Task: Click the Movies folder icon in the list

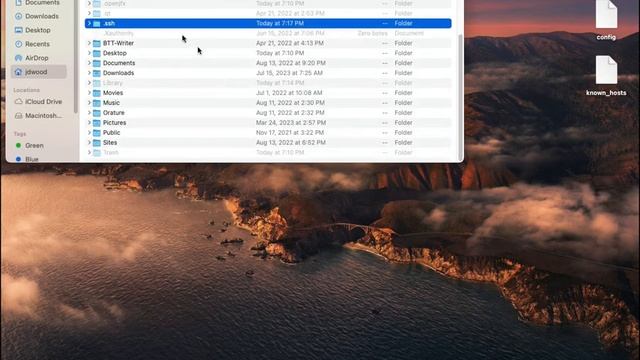Action: [97, 93]
